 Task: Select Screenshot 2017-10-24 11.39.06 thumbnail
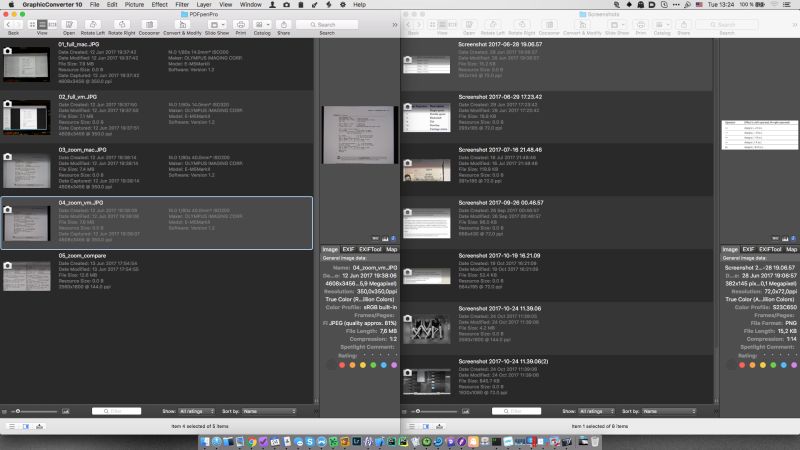427,329
